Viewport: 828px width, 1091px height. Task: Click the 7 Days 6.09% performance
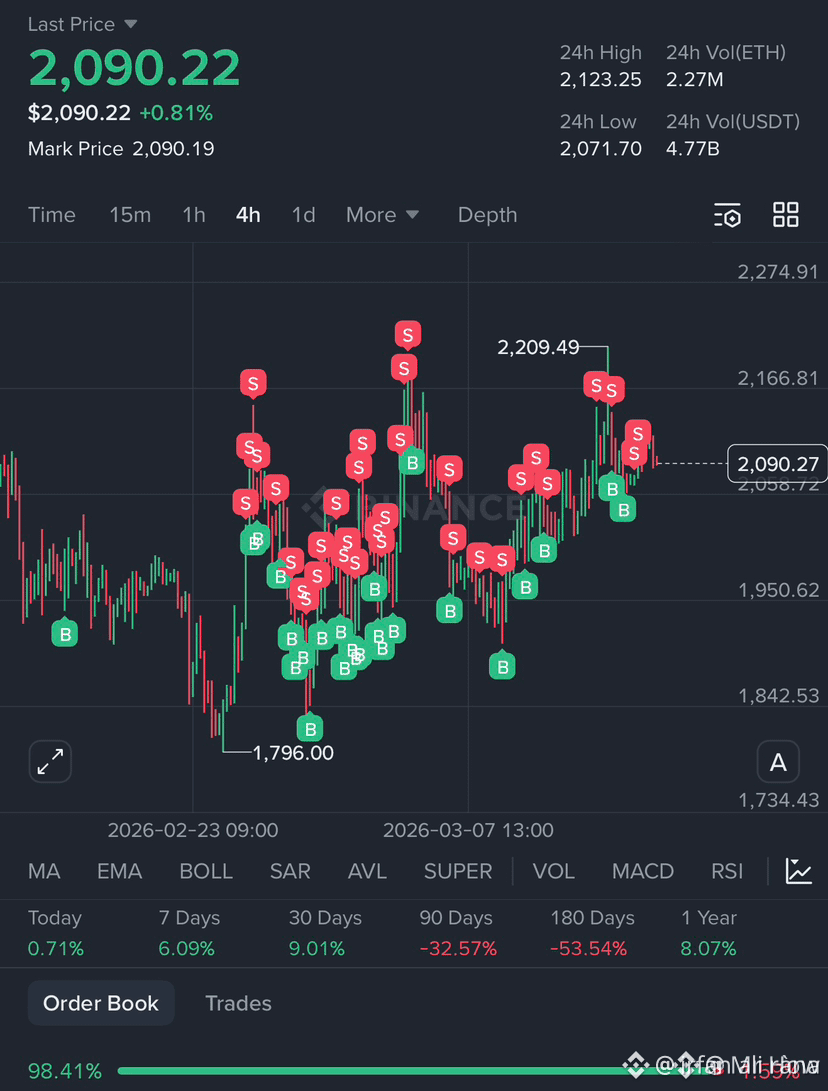[x=189, y=933]
